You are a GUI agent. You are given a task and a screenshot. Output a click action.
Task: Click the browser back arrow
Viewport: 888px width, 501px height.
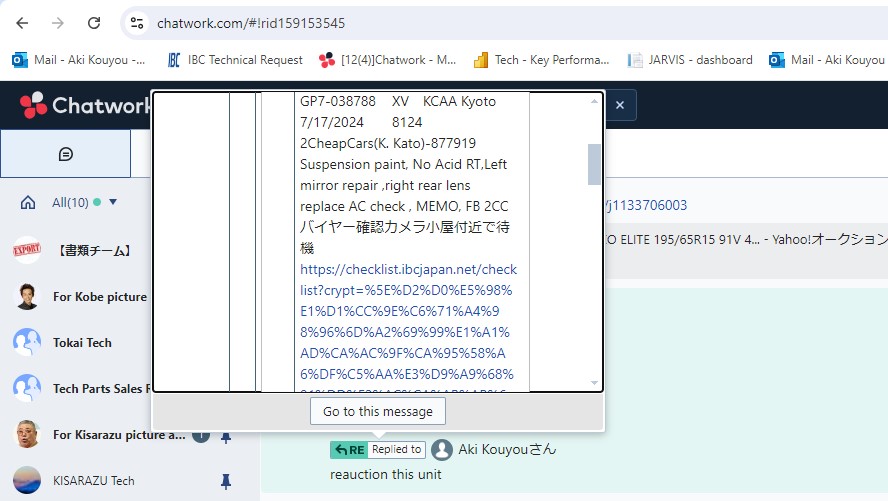coord(22,23)
